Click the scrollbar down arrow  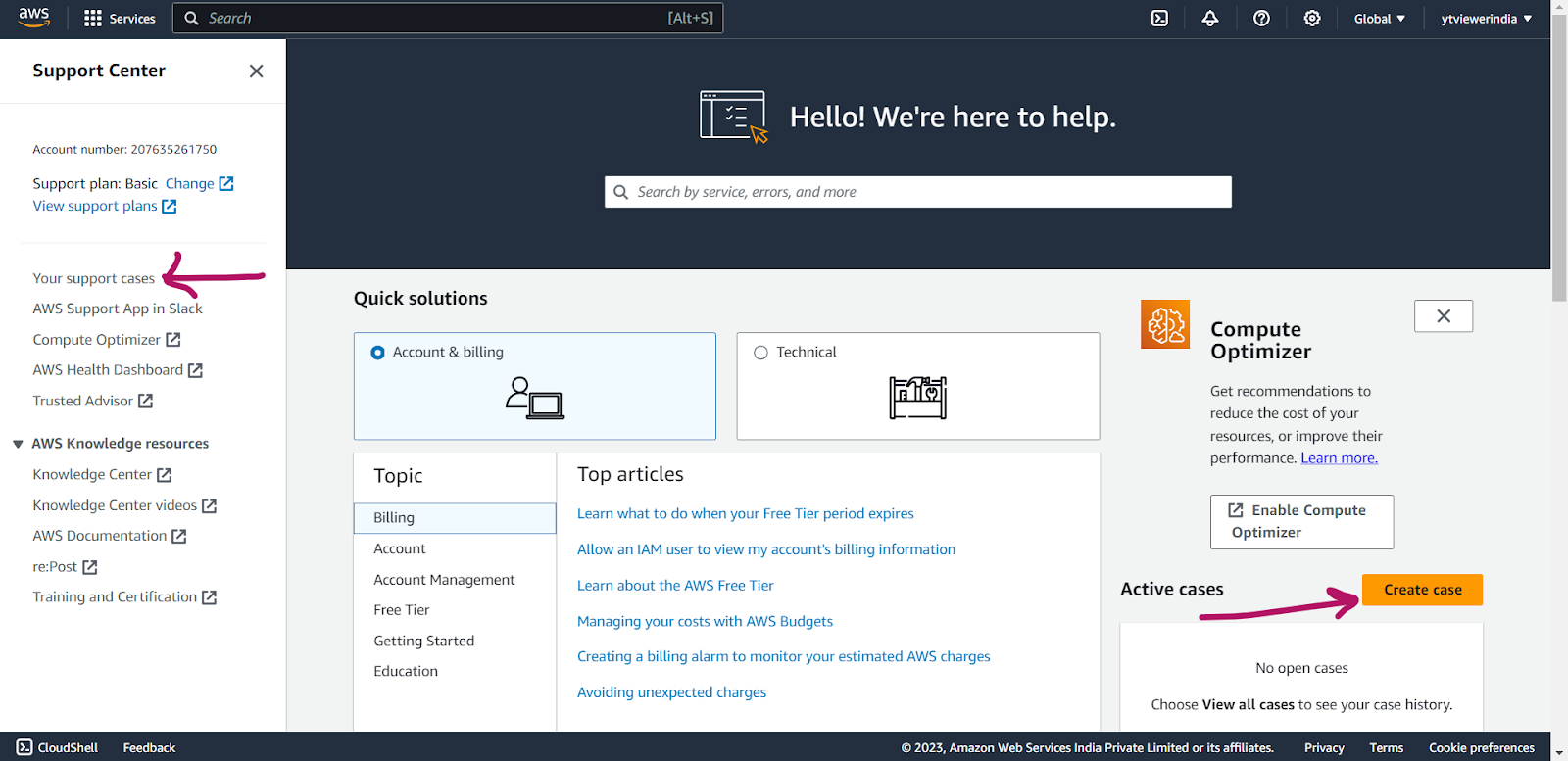pyautogui.click(x=1559, y=752)
